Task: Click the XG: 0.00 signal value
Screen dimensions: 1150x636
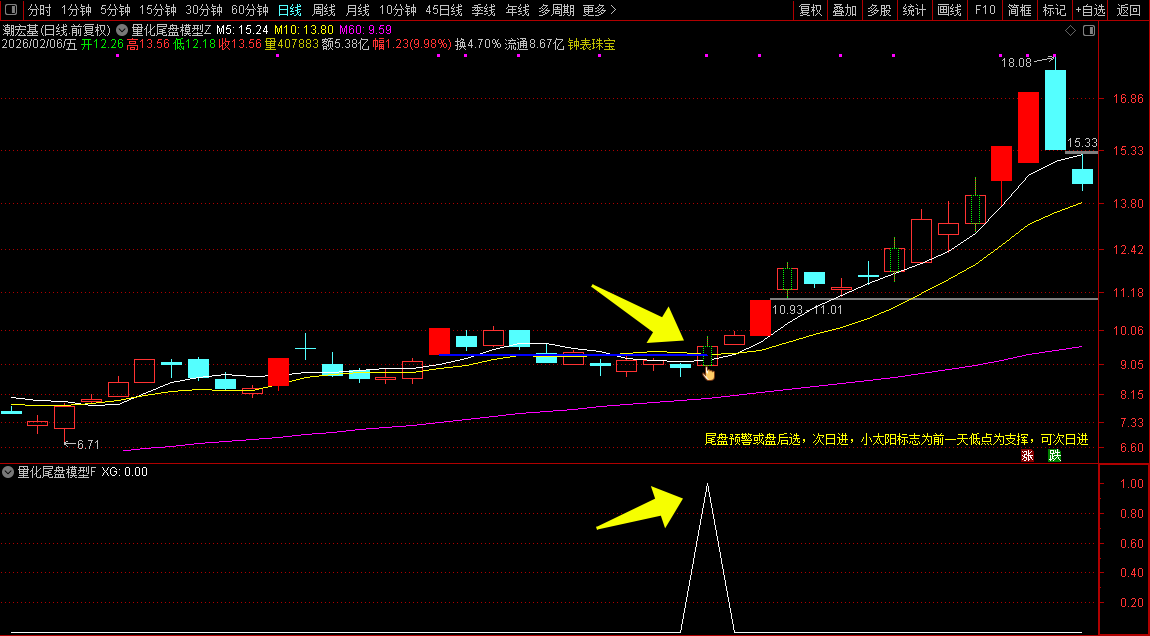Action: (124, 472)
